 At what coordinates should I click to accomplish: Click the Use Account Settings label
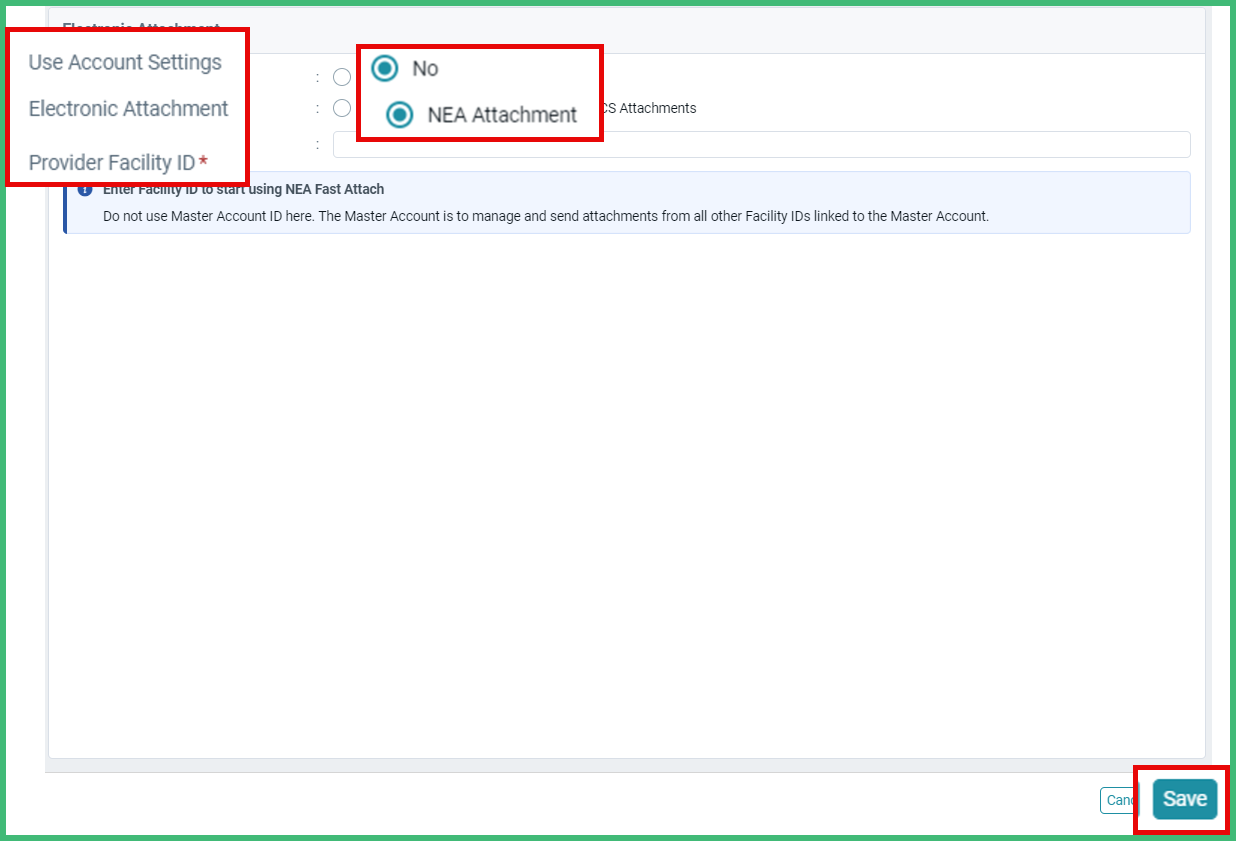pyautogui.click(x=125, y=62)
